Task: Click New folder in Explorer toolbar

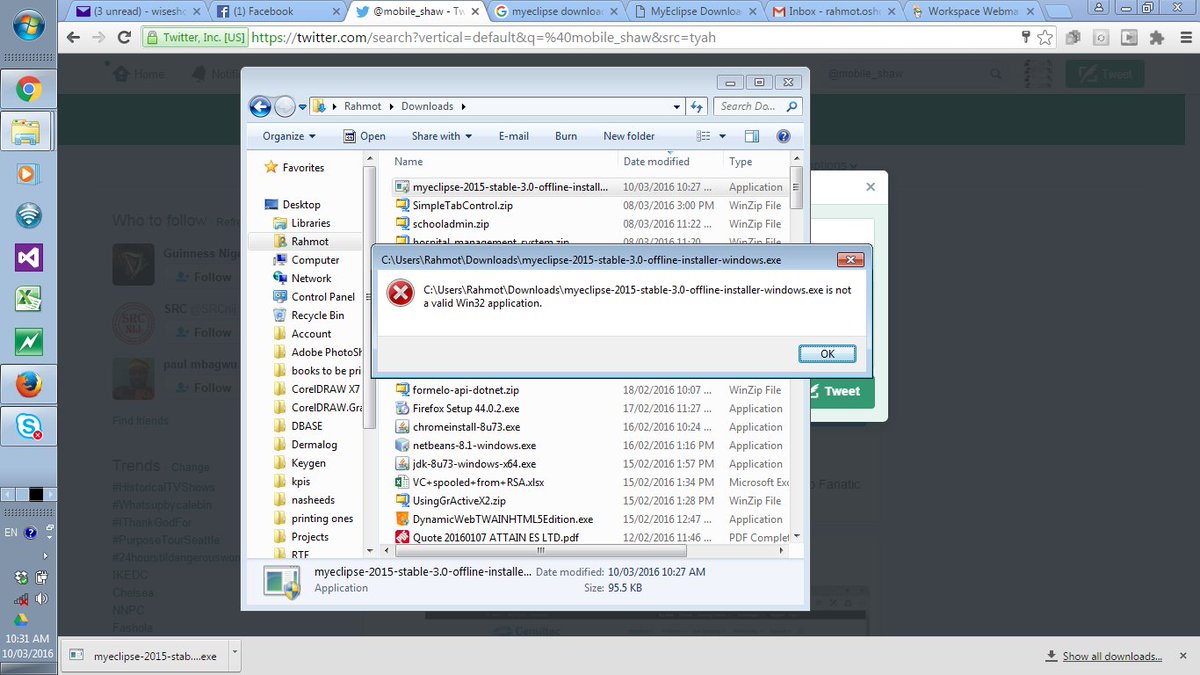Action: pos(629,136)
